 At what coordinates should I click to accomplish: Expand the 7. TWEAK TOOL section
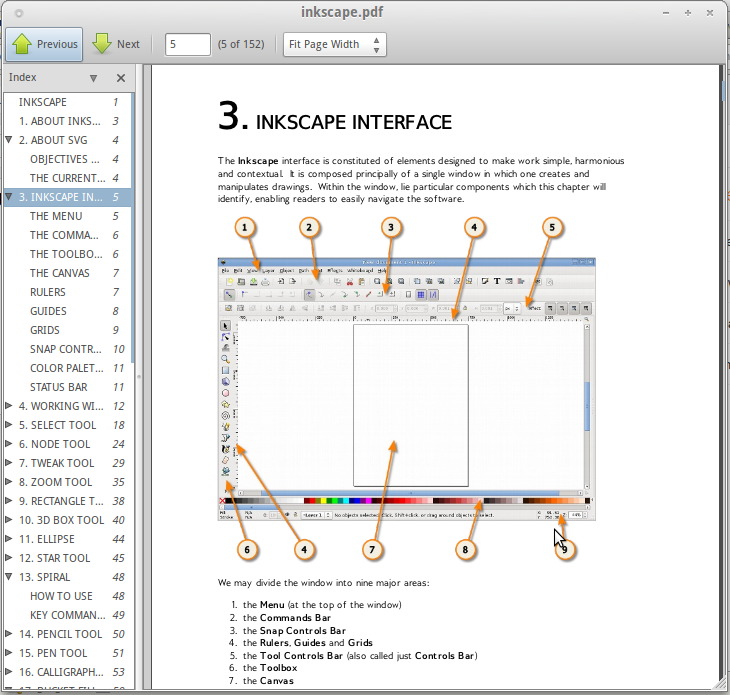(x=9, y=463)
